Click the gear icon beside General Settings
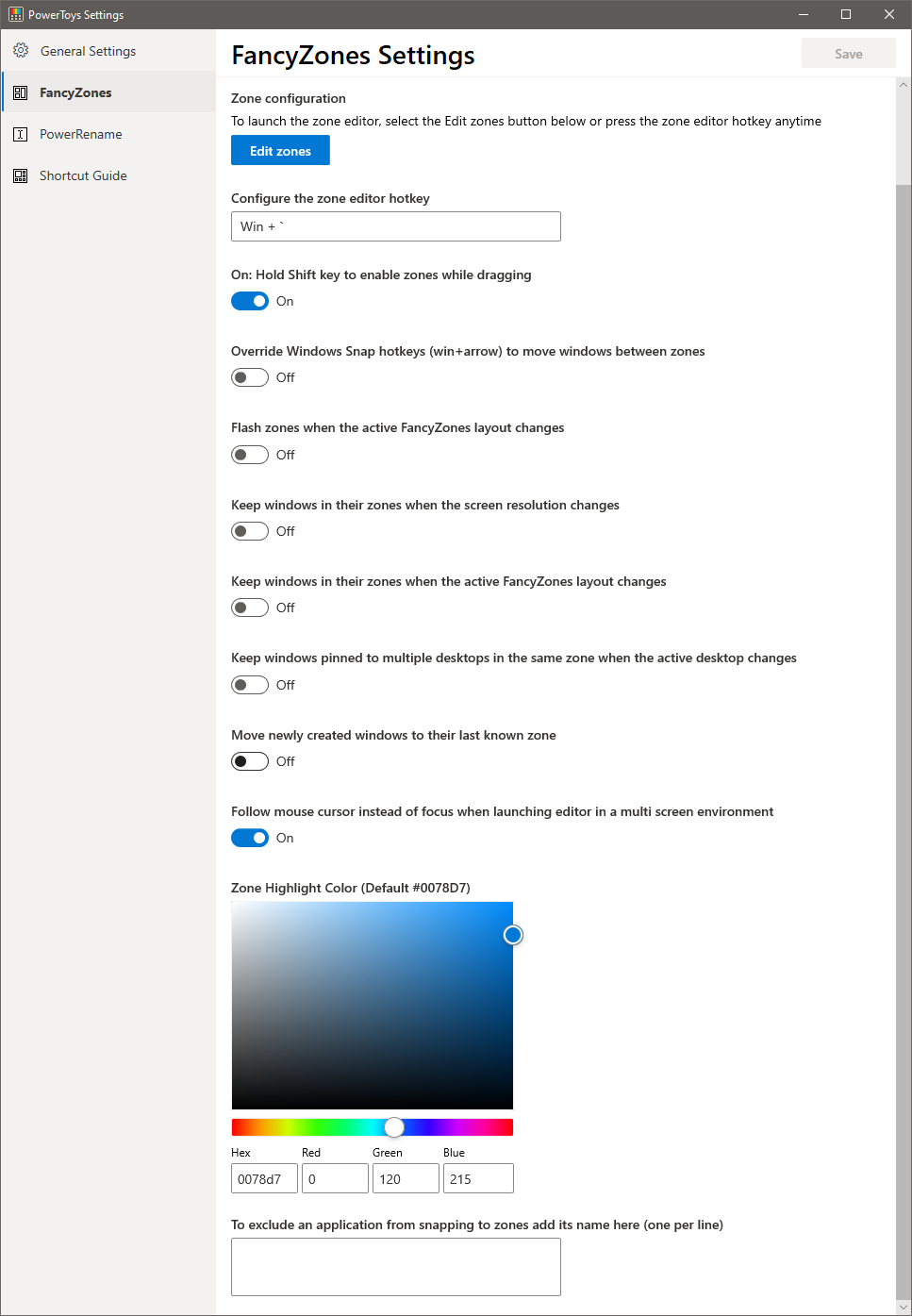 pyautogui.click(x=21, y=51)
